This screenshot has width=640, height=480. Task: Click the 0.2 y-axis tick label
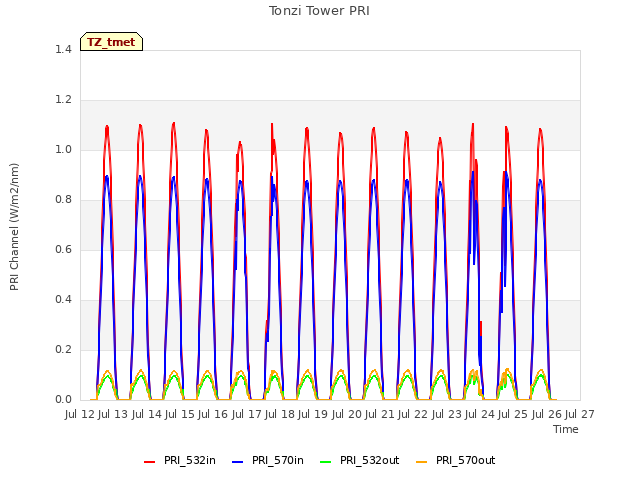click(63, 350)
